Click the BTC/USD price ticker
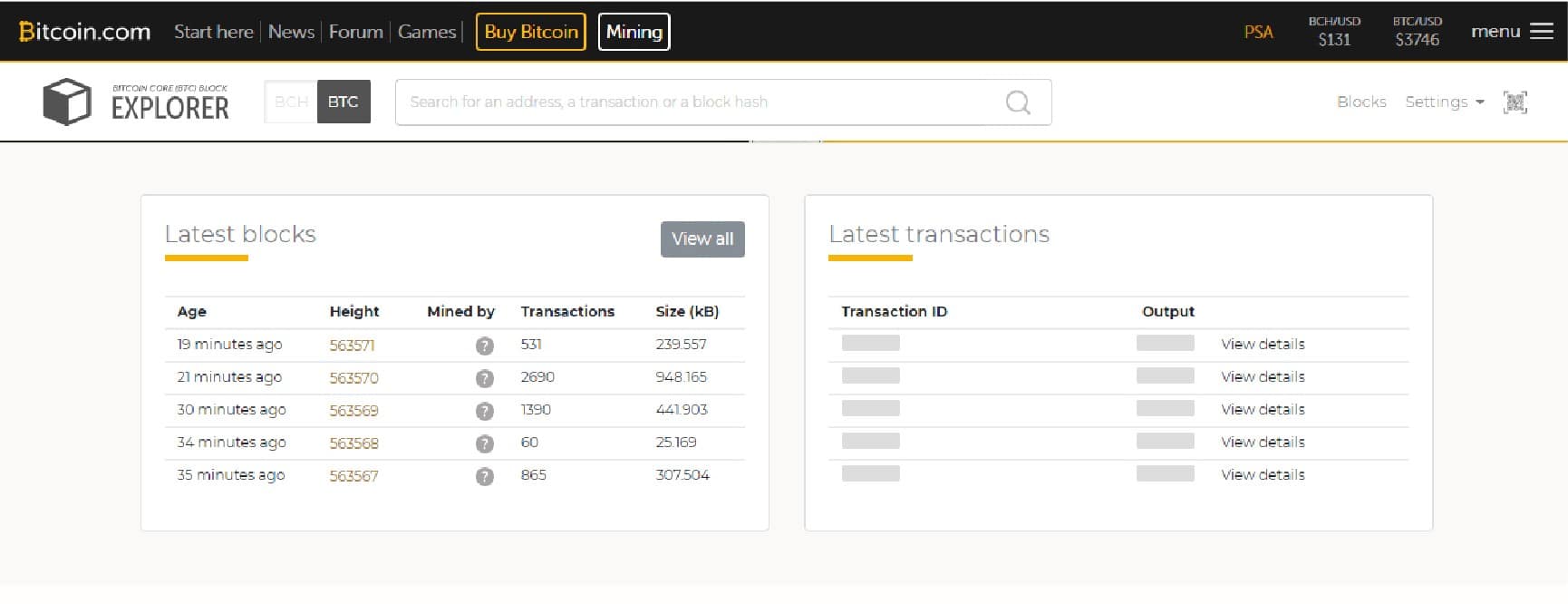The width and height of the screenshot is (1568, 604). (x=1418, y=32)
